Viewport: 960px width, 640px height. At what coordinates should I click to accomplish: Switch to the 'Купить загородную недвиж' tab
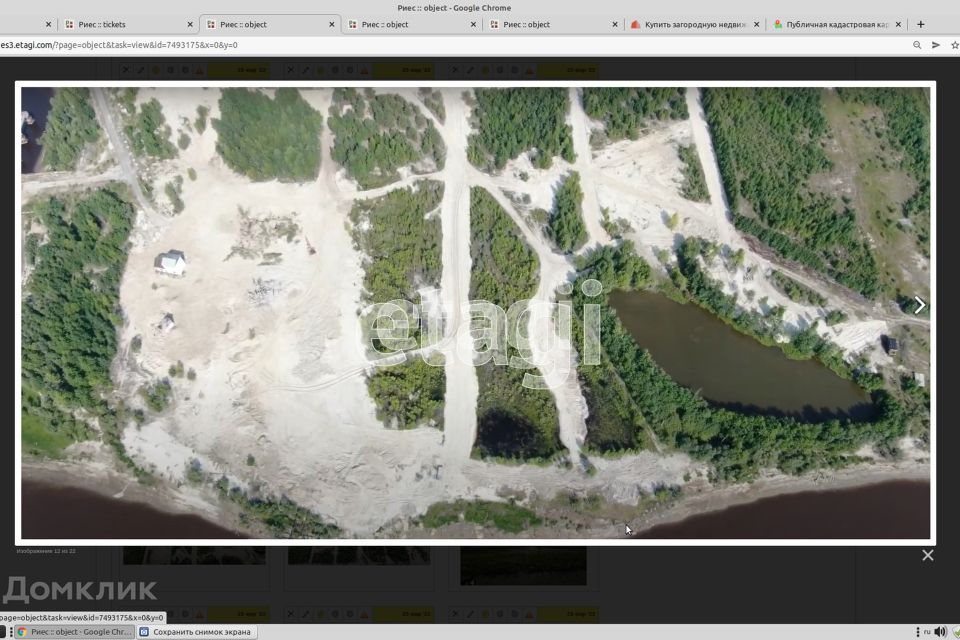(x=695, y=24)
